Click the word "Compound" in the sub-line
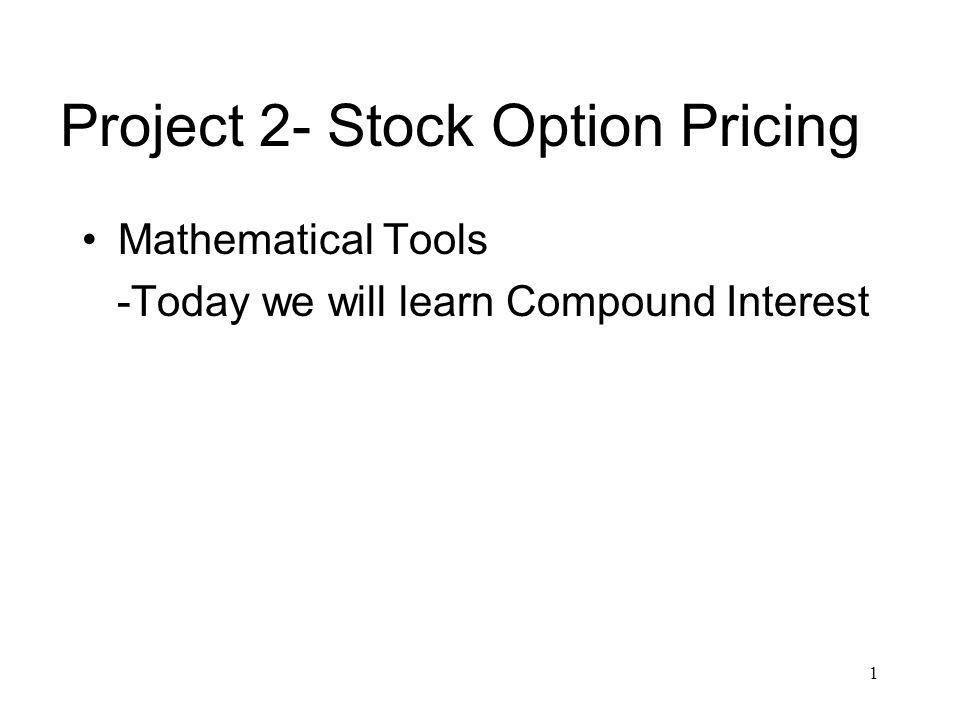The height and width of the screenshot is (720, 960). click(x=610, y=302)
